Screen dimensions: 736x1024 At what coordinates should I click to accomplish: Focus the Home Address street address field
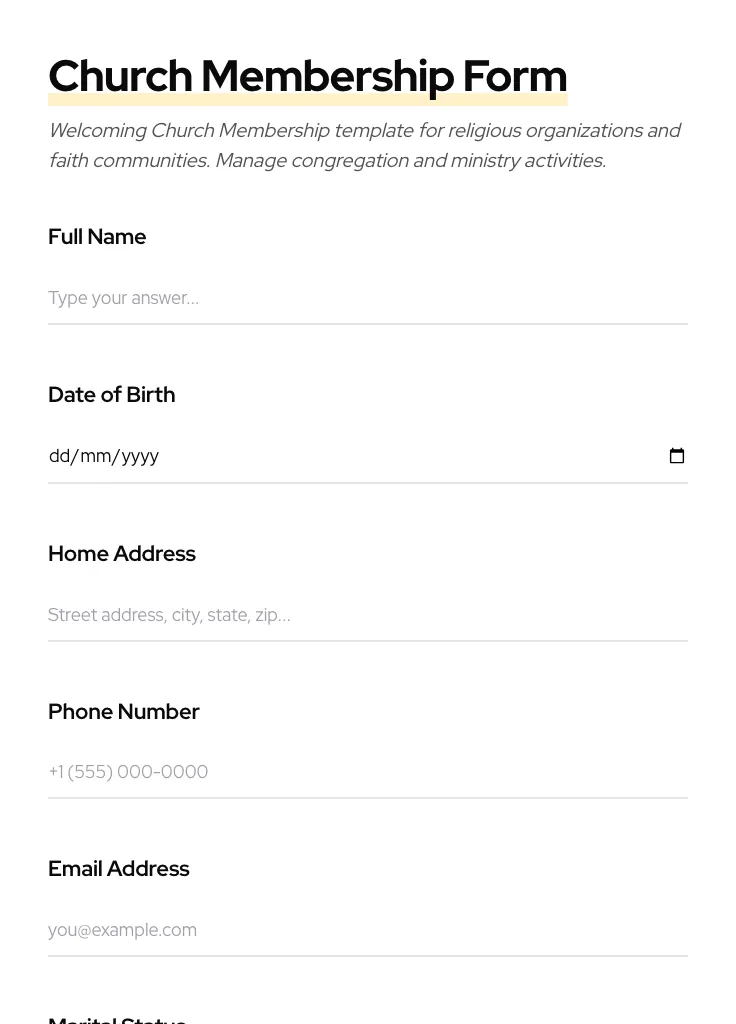coord(367,615)
